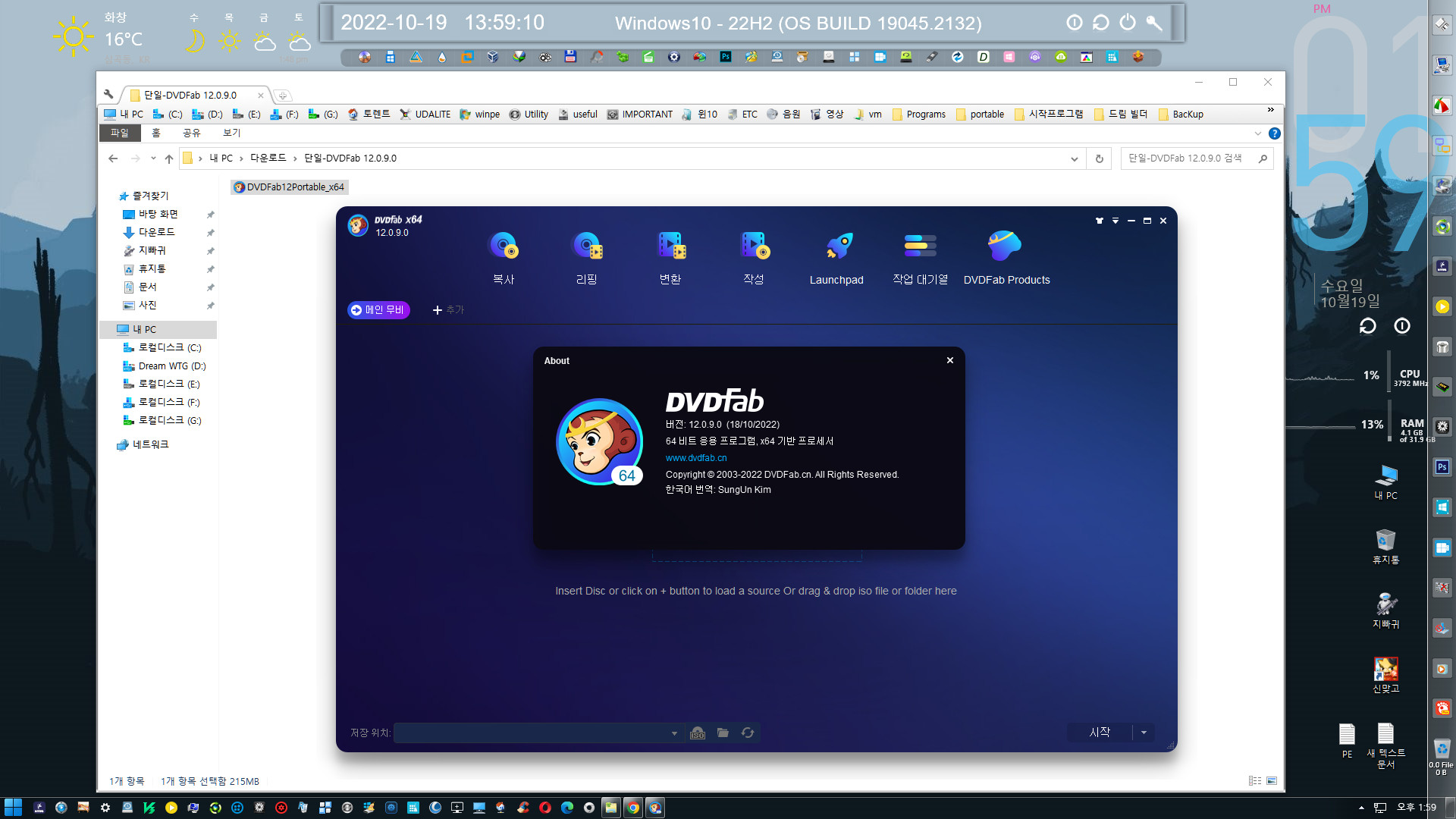Open the 리핑 (Ripper) module icon
Viewport: 1456px width, 819px height.
pyautogui.click(x=587, y=246)
